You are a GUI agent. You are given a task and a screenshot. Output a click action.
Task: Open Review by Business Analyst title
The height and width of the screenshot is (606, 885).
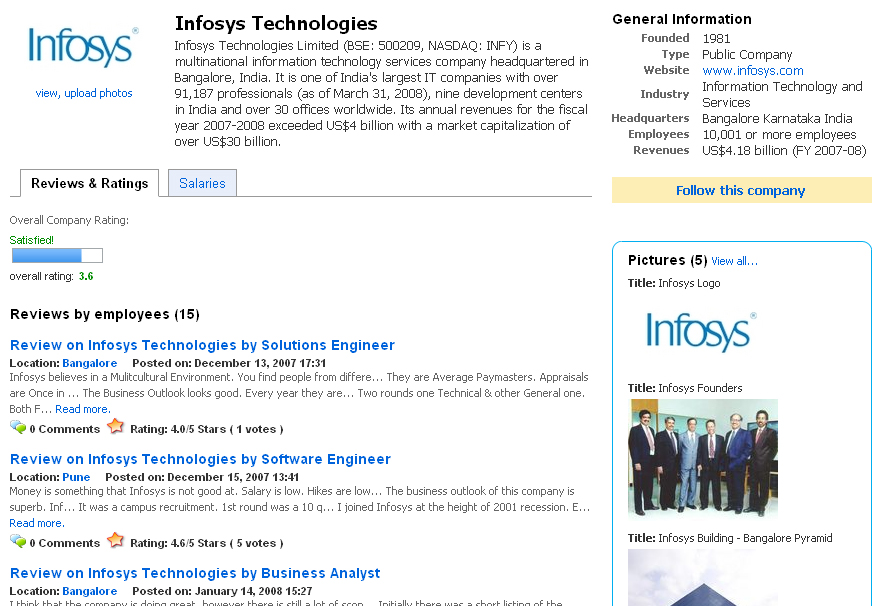click(195, 573)
